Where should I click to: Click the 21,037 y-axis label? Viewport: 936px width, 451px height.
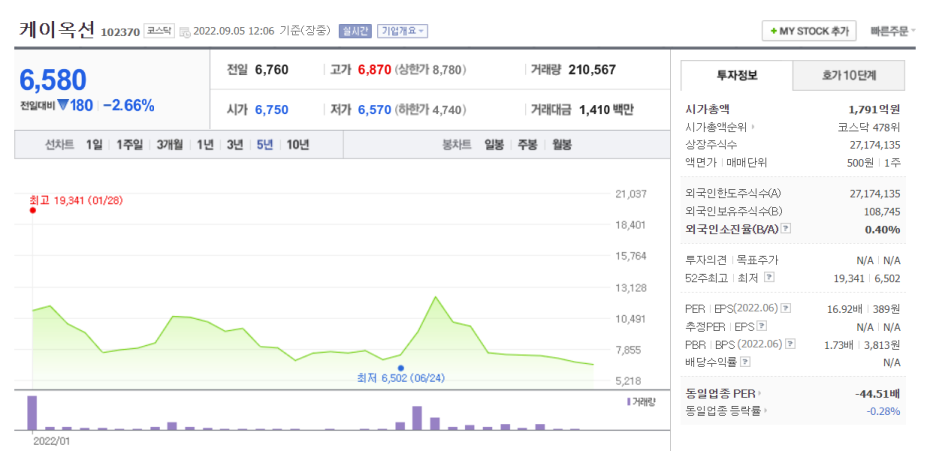point(630,193)
